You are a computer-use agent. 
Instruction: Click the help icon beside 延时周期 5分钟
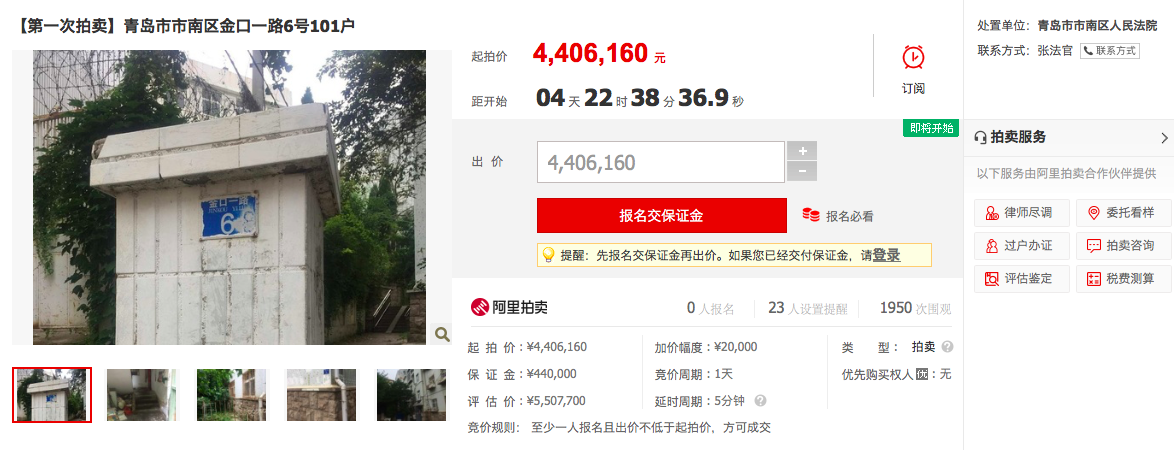coord(760,401)
